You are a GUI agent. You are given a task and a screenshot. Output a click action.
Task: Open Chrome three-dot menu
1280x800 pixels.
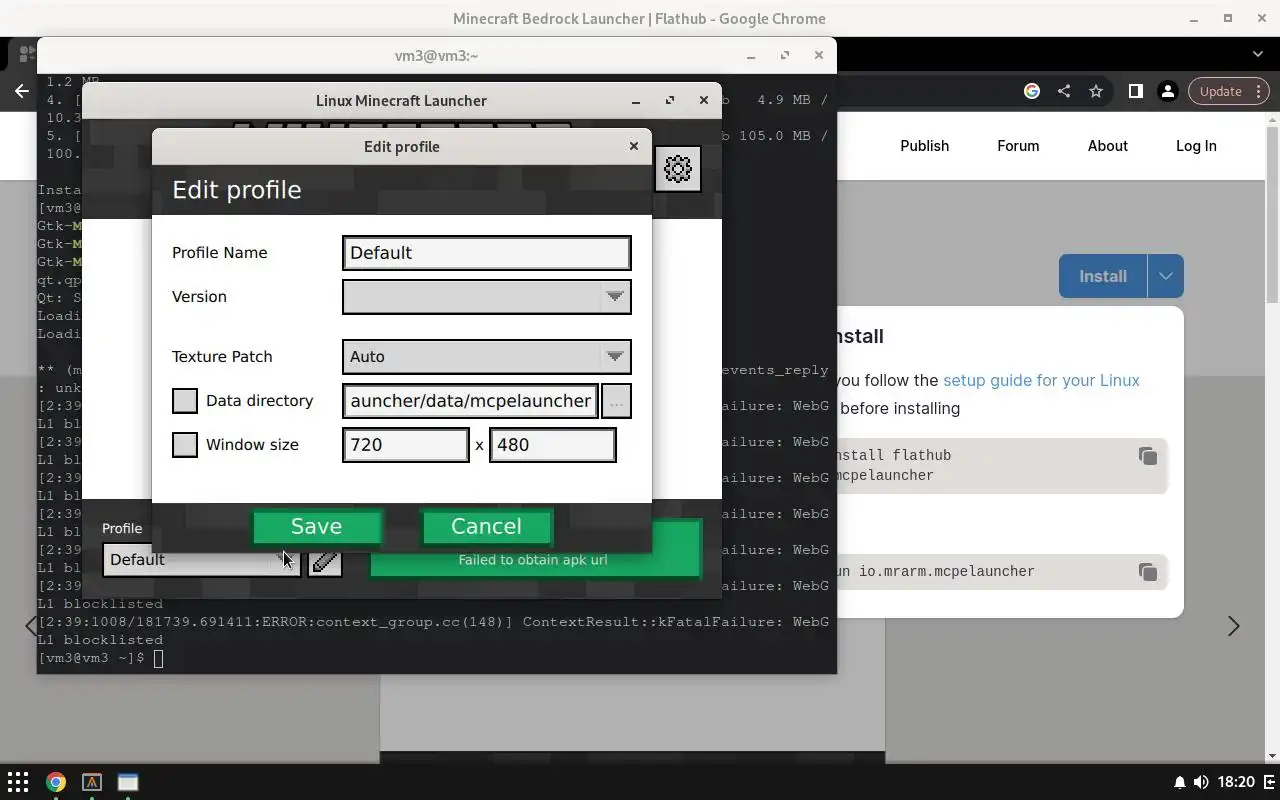(x=1261, y=91)
